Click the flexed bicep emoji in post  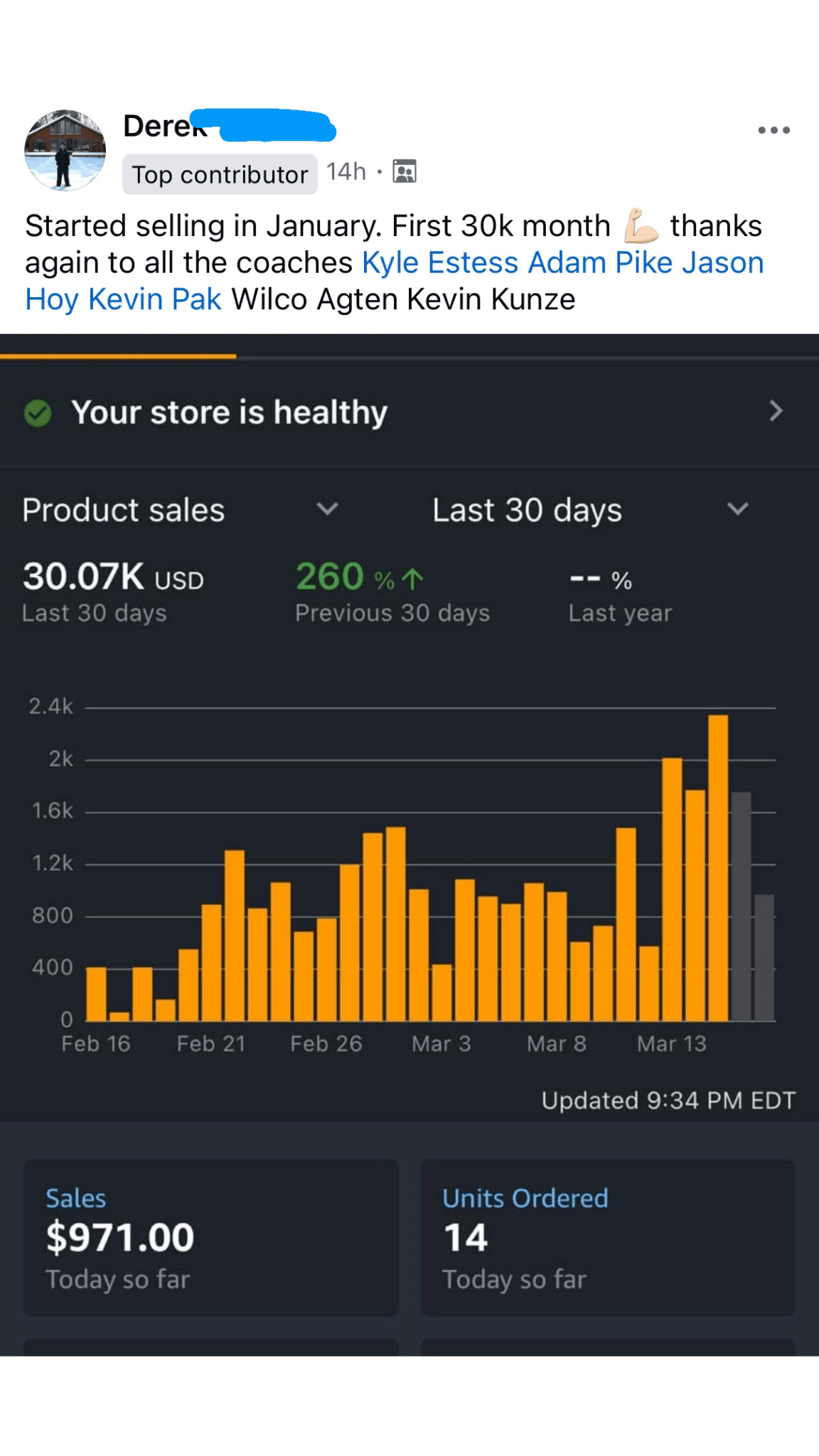click(641, 226)
